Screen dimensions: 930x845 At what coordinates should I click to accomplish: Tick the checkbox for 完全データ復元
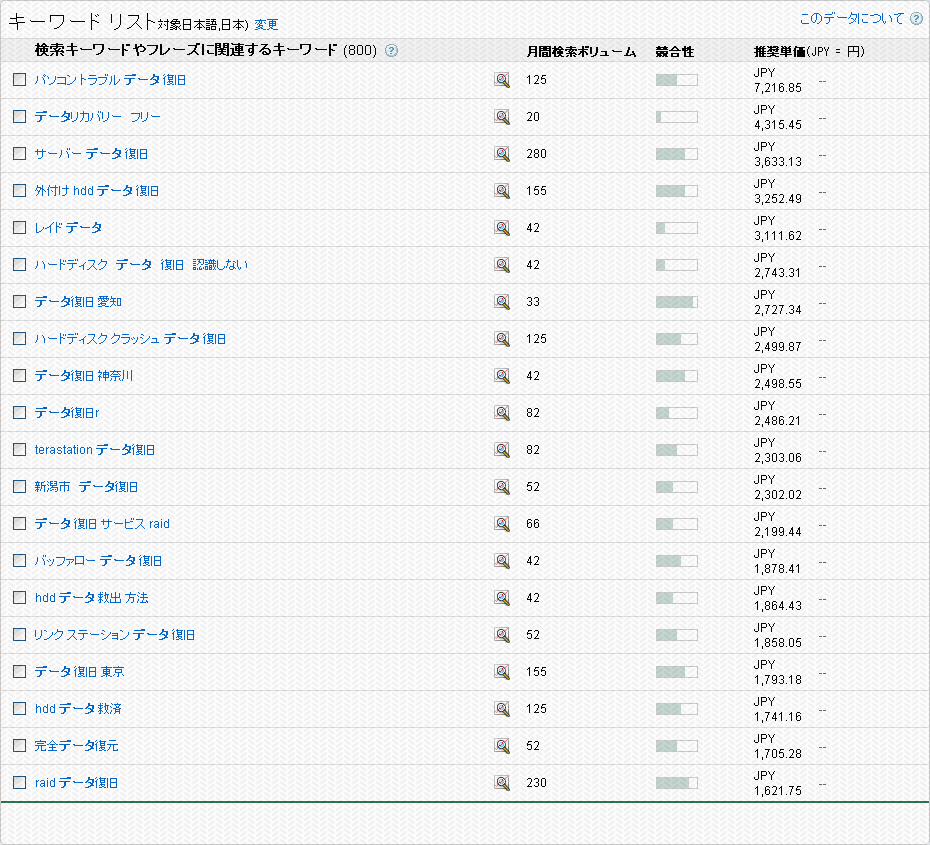19,746
